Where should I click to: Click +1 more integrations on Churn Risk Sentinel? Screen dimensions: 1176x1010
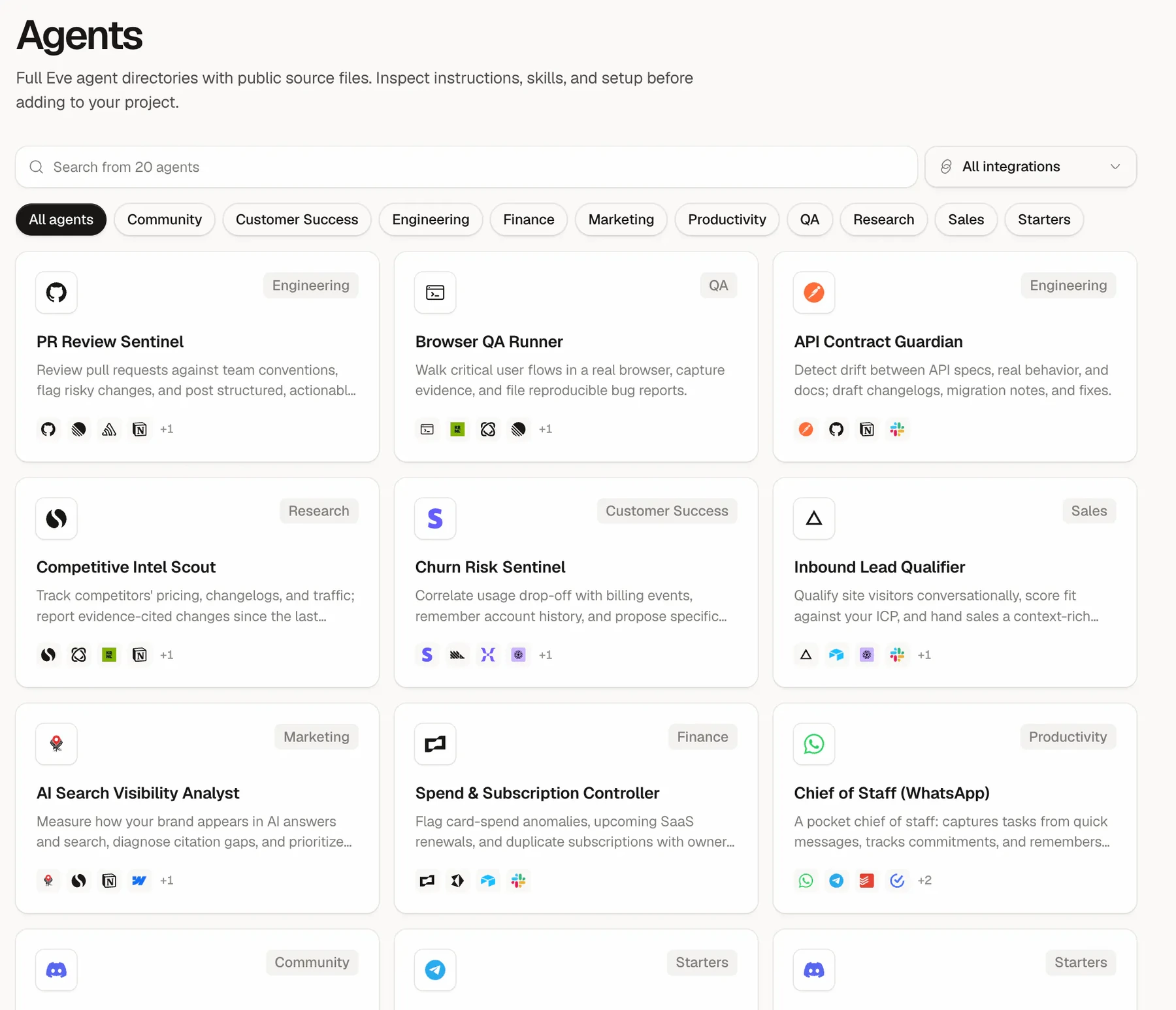546,655
